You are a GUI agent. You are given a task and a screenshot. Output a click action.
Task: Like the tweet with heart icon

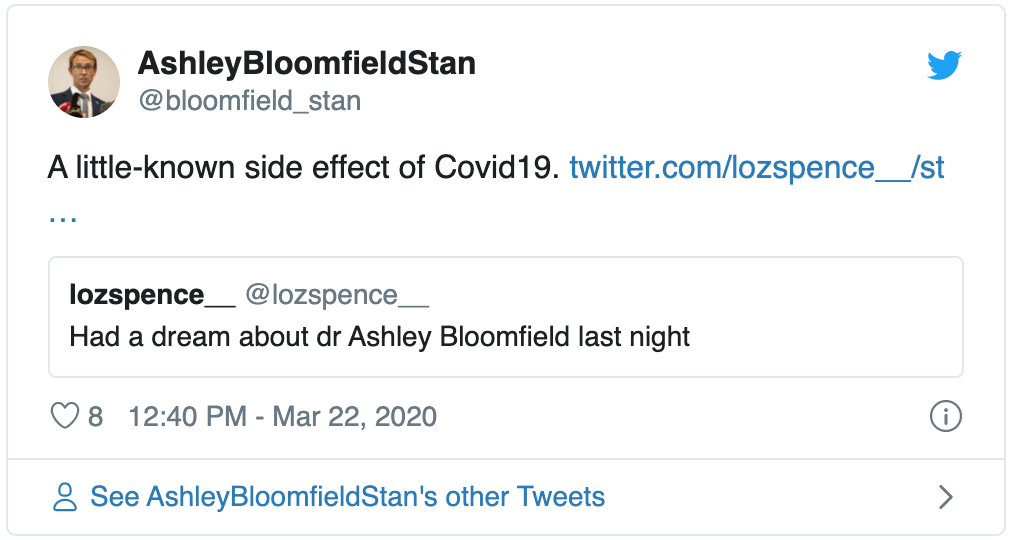point(65,416)
